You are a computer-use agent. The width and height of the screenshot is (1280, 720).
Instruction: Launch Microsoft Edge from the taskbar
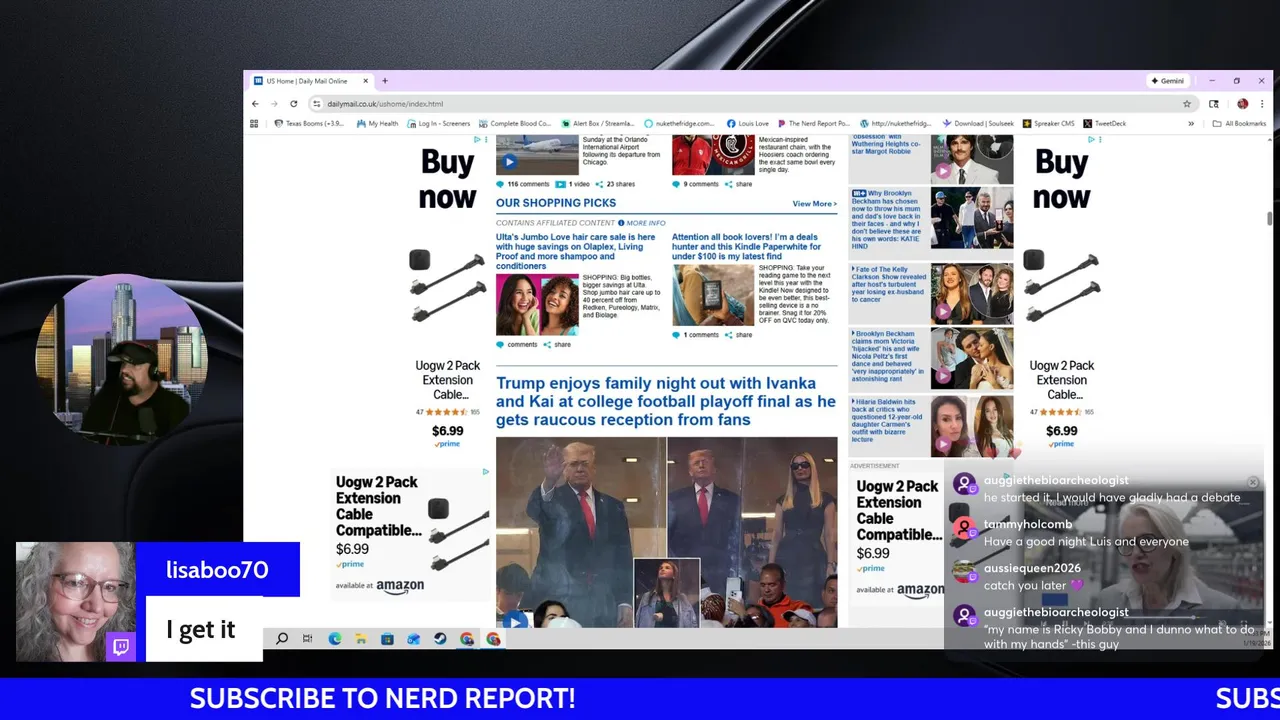click(334, 639)
